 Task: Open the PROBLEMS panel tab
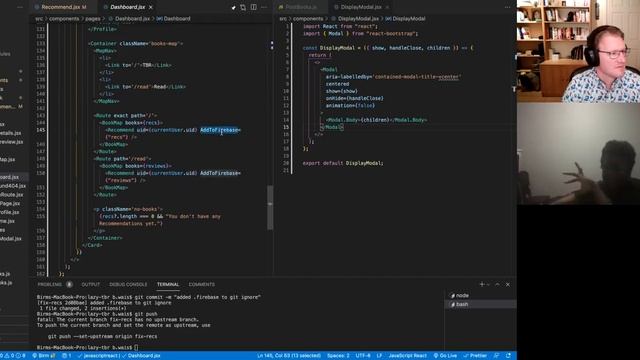click(50, 284)
